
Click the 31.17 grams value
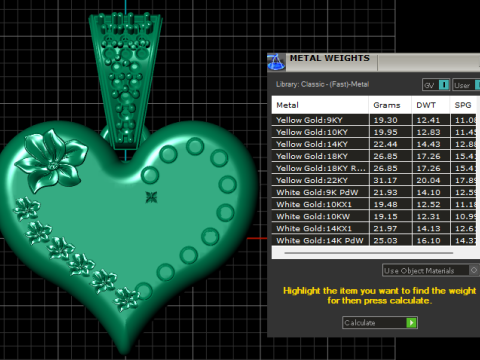coord(385,180)
